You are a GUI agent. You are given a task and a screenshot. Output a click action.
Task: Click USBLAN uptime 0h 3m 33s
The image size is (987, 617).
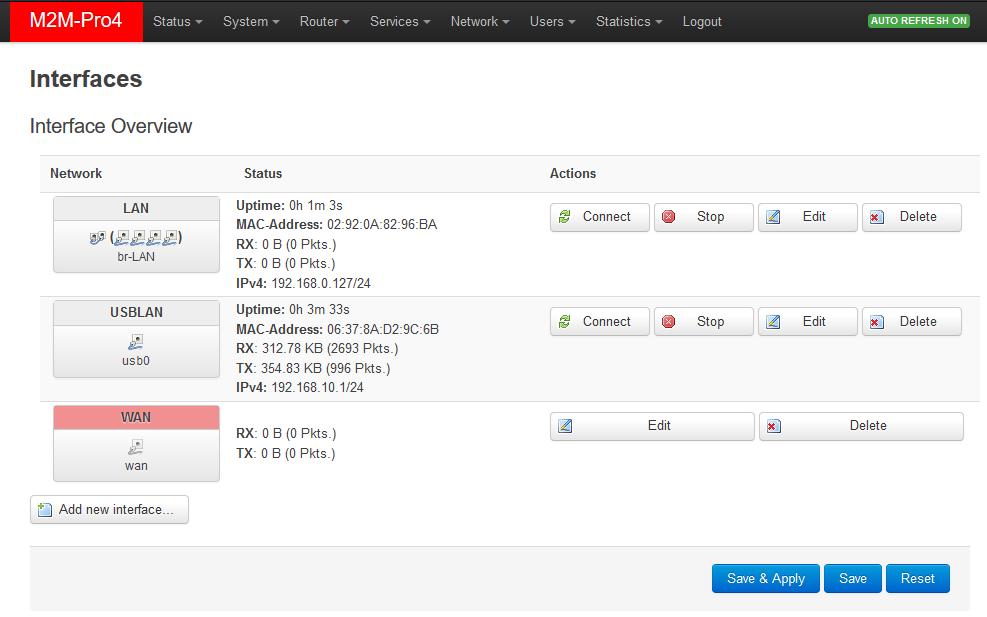[319, 309]
